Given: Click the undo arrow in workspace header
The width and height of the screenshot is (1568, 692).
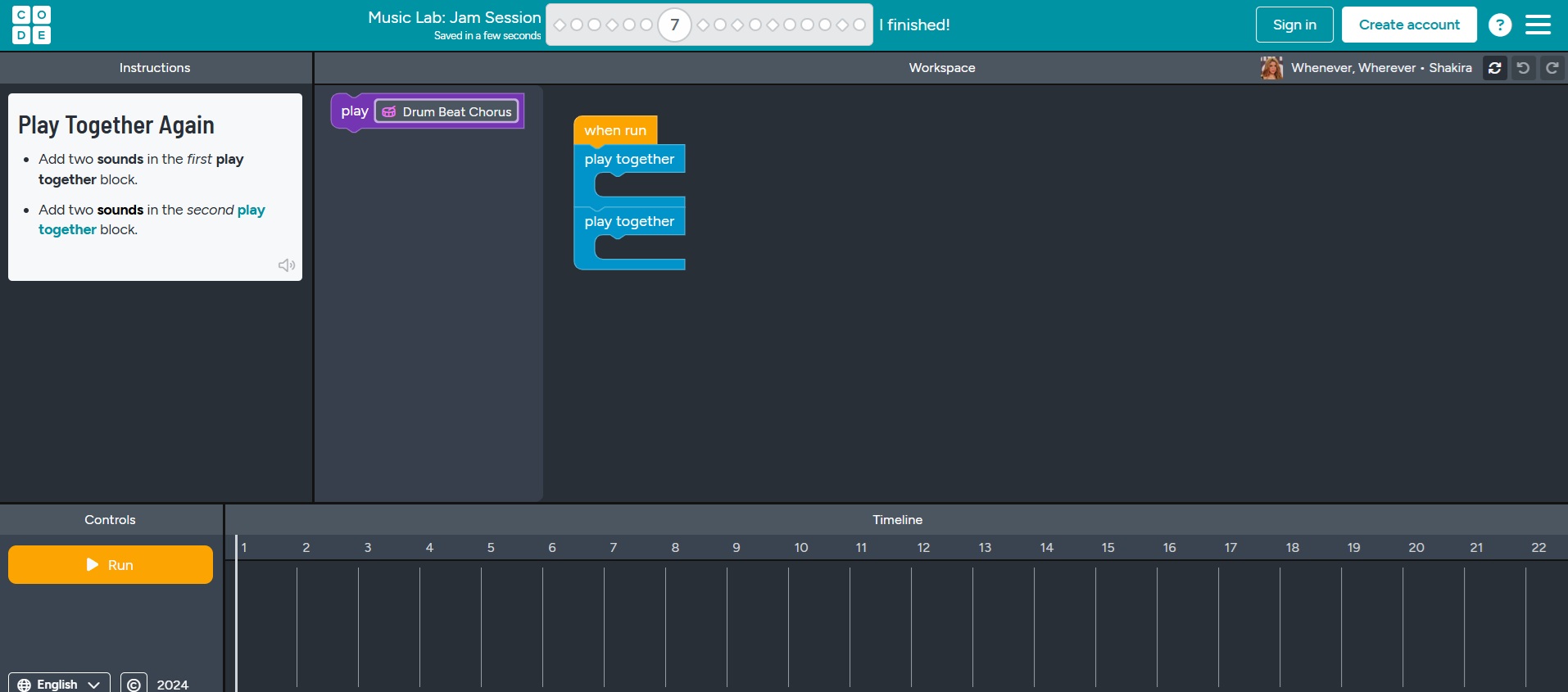Looking at the screenshot, I should [1523, 68].
